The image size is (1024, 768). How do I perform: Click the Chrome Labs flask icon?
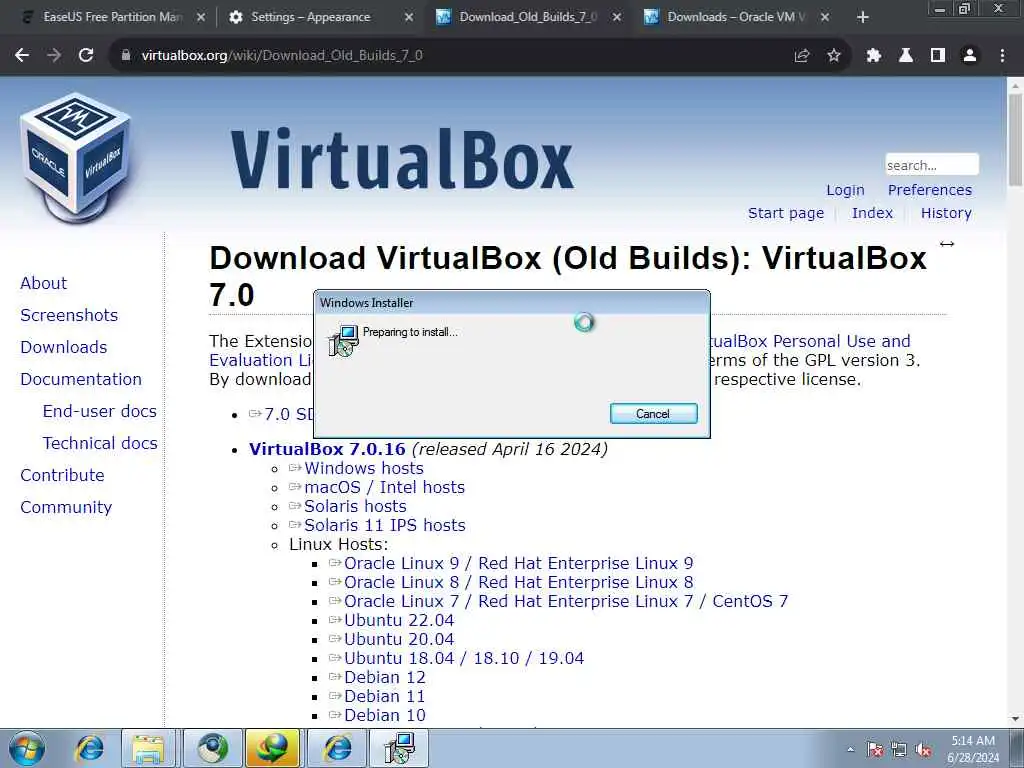point(906,56)
